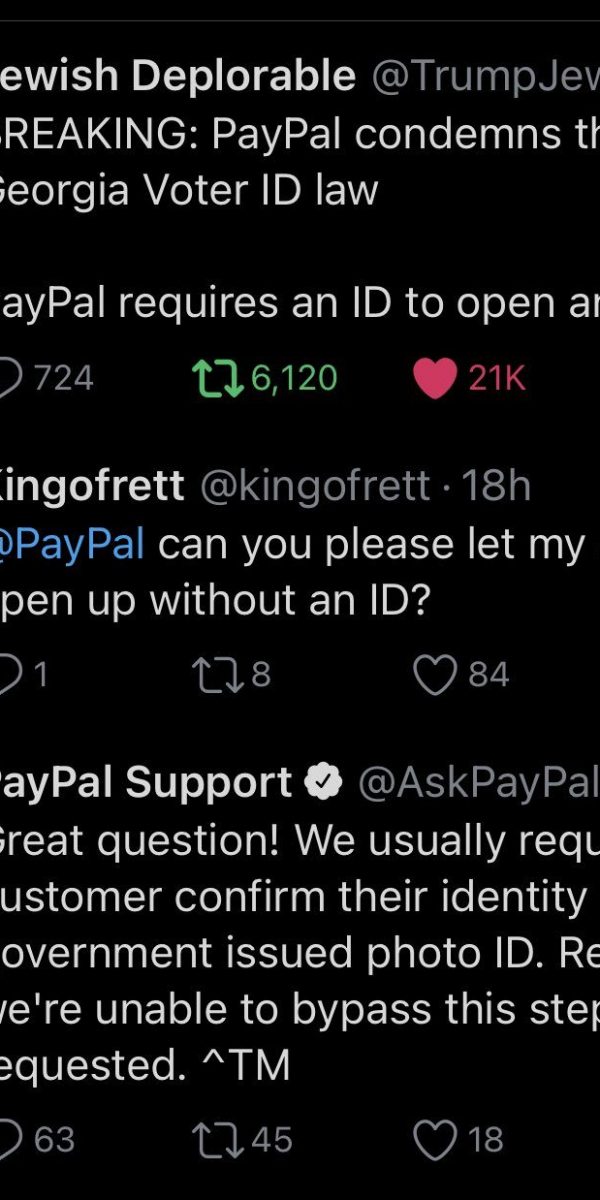Open the @kingofrett handle profile
Image resolution: width=600 pixels, height=1200 pixels.
(x=316, y=486)
